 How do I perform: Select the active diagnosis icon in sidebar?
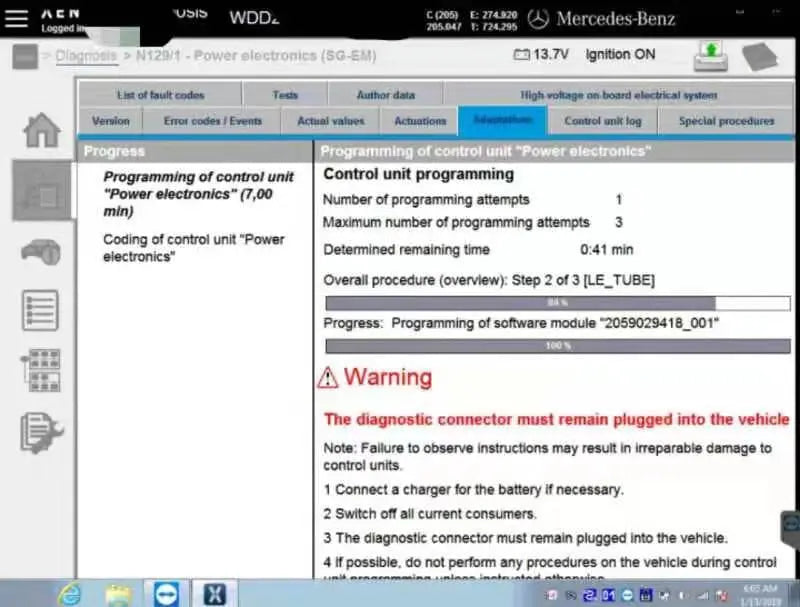pos(41,190)
